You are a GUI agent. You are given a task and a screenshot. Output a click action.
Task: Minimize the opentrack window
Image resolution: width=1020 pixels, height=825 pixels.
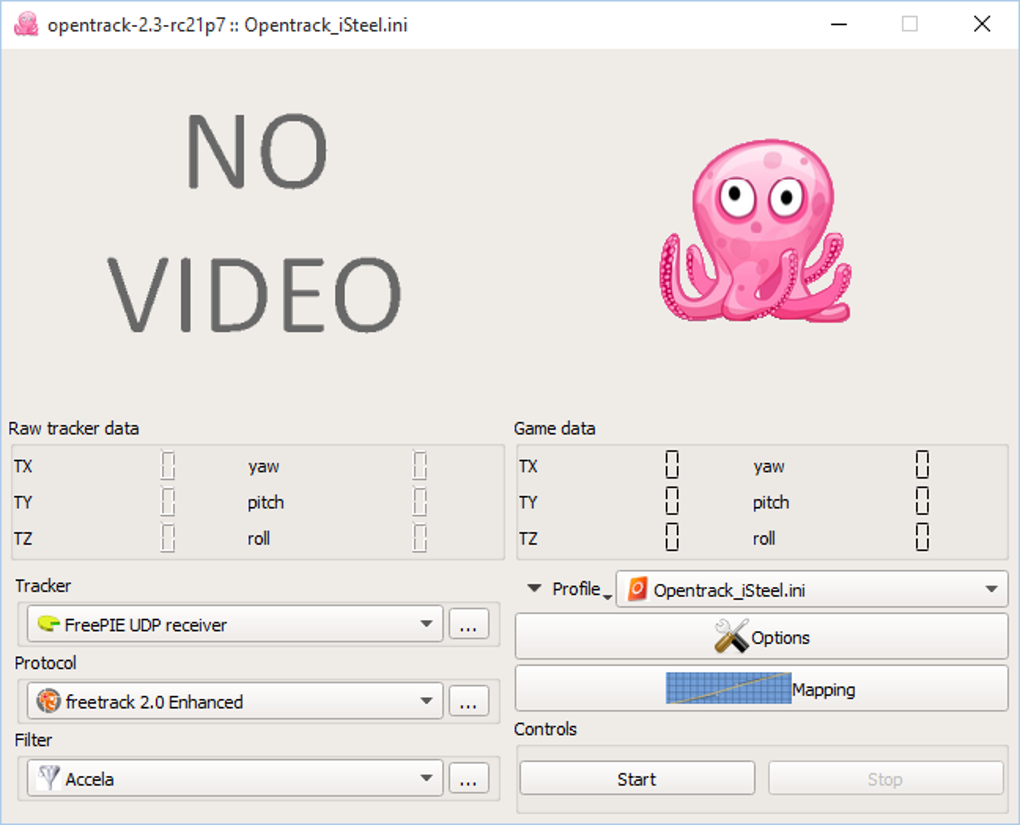[x=839, y=25]
